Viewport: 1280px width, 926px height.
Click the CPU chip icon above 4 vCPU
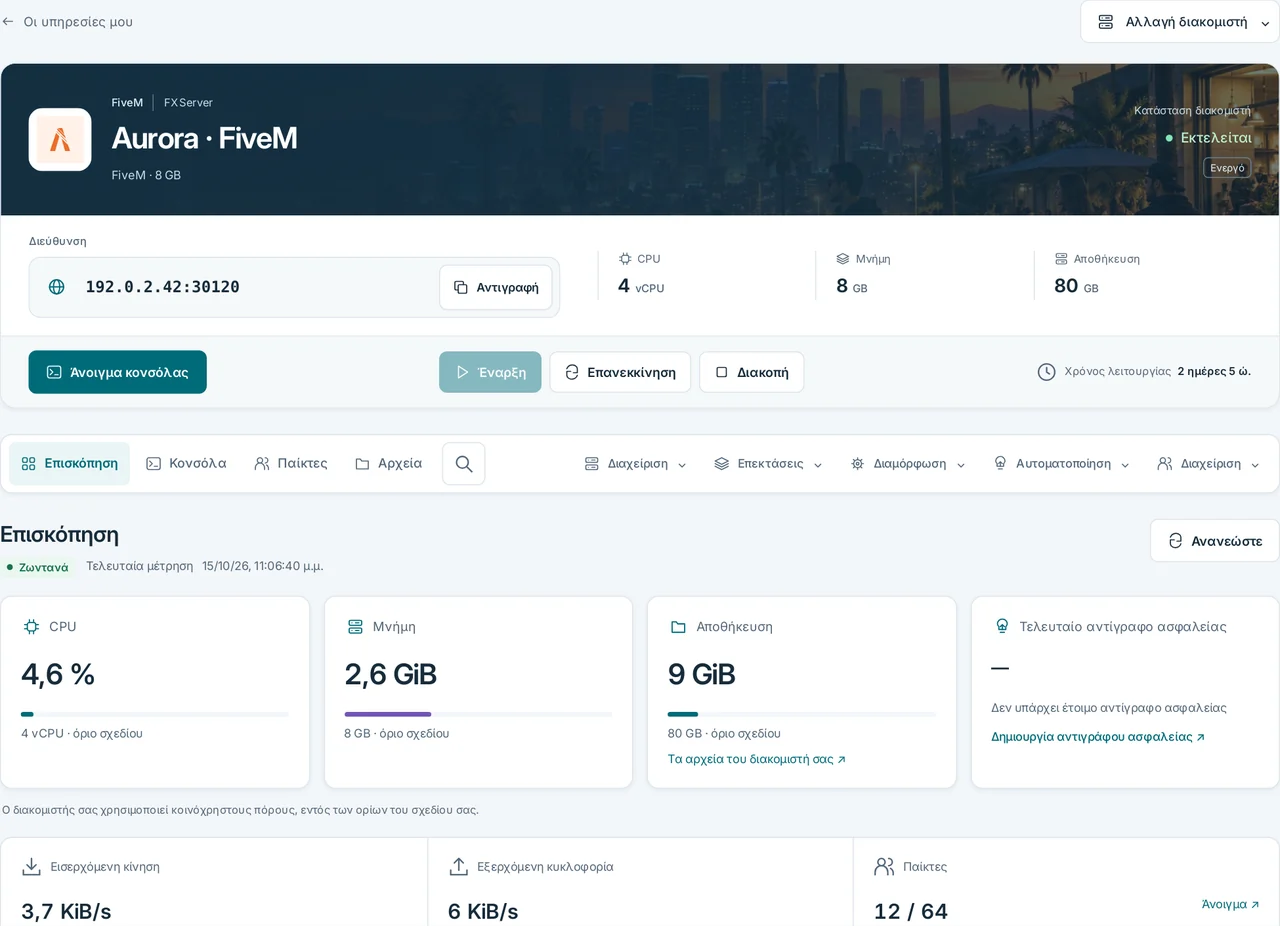[x=625, y=258]
